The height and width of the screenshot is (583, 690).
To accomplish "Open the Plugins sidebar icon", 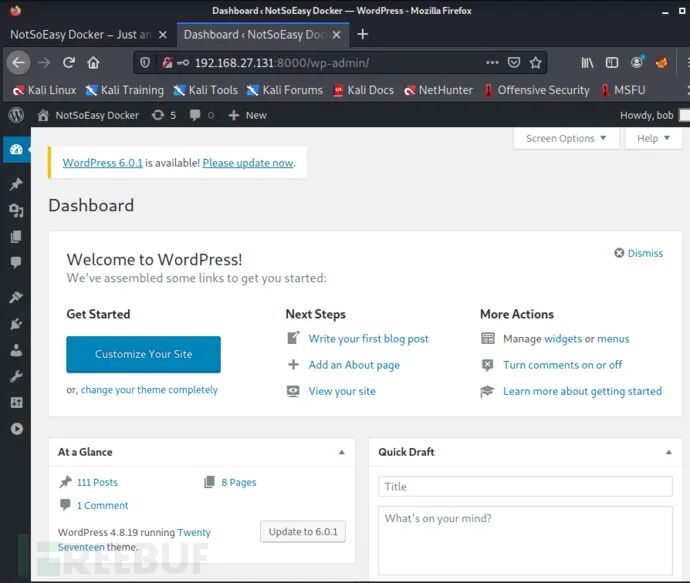I will coord(16,324).
